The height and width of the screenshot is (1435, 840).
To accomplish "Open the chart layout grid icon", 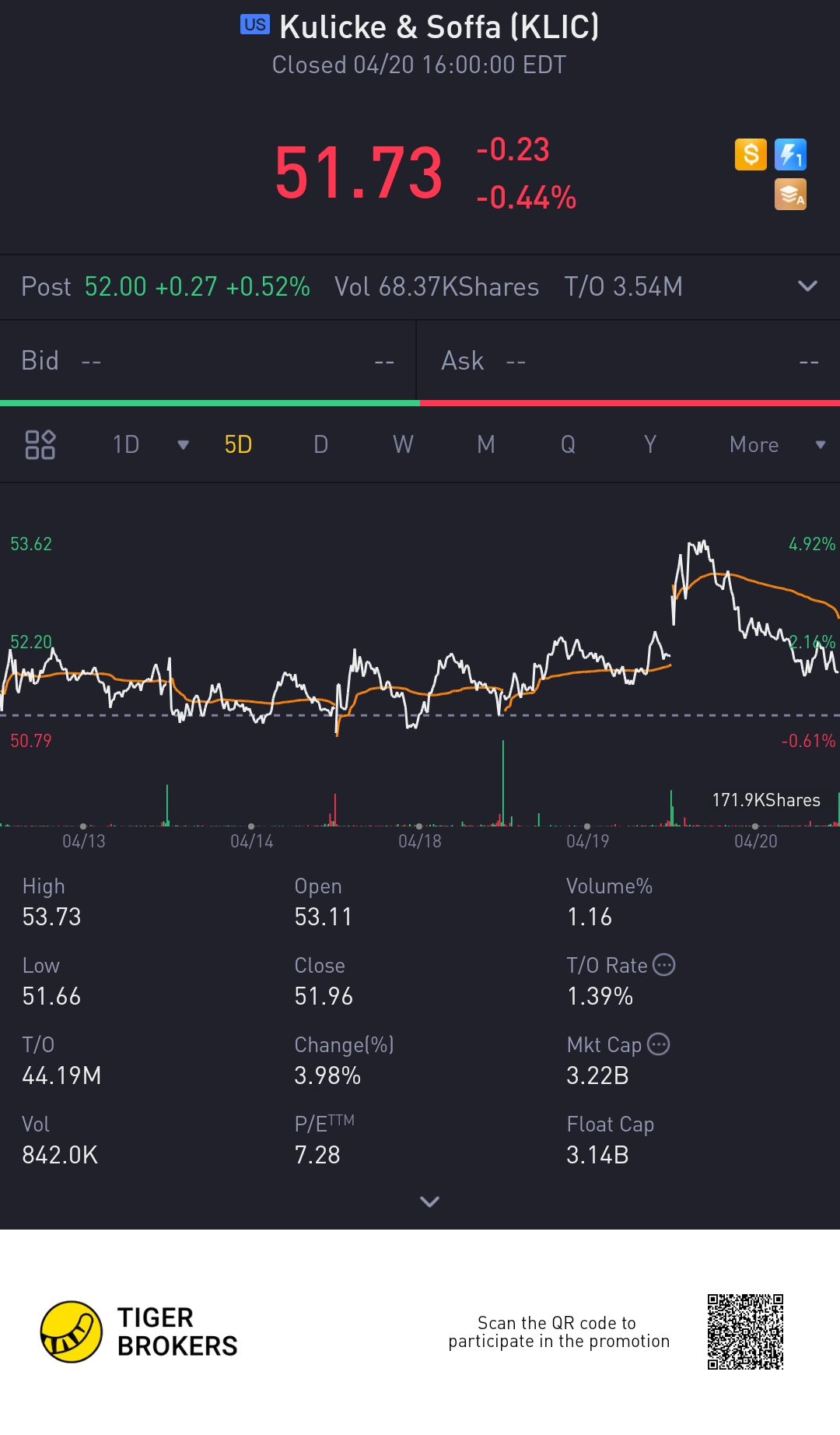I will point(40,444).
